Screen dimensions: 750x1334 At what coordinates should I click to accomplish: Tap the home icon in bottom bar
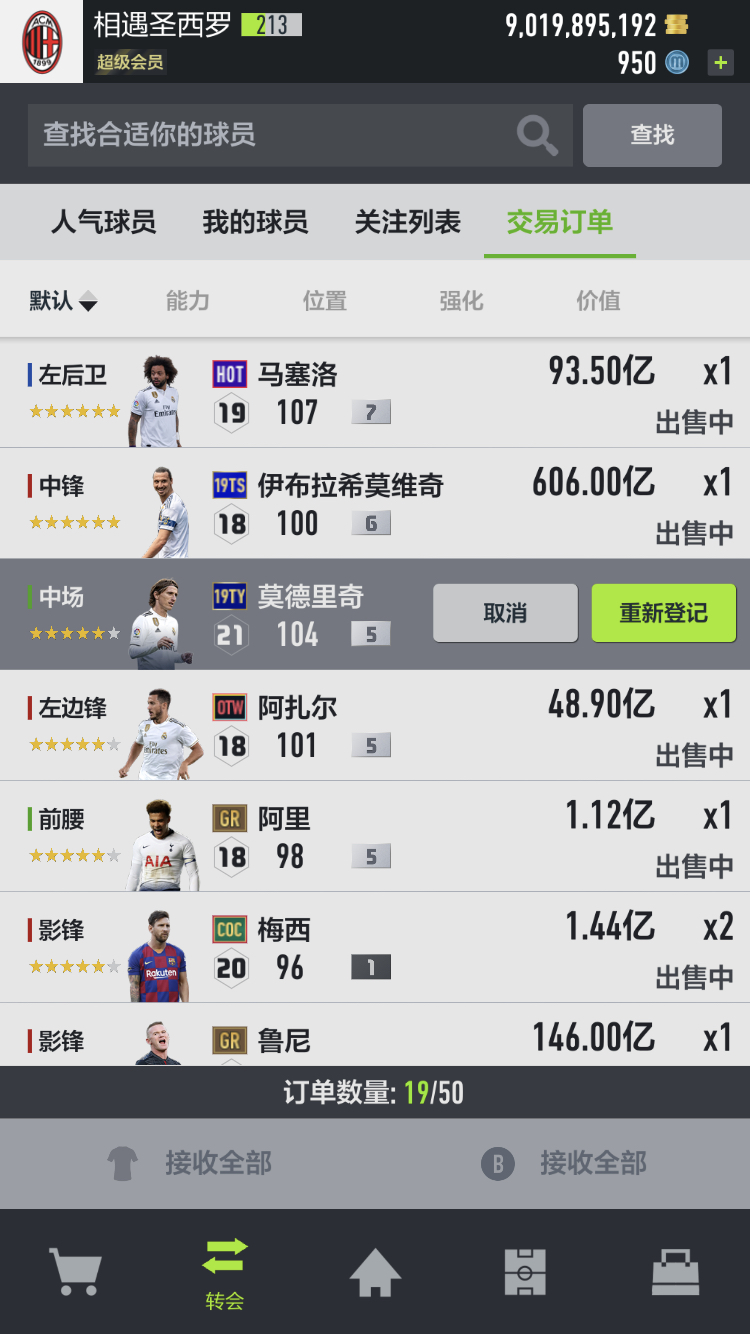point(375,1273)
